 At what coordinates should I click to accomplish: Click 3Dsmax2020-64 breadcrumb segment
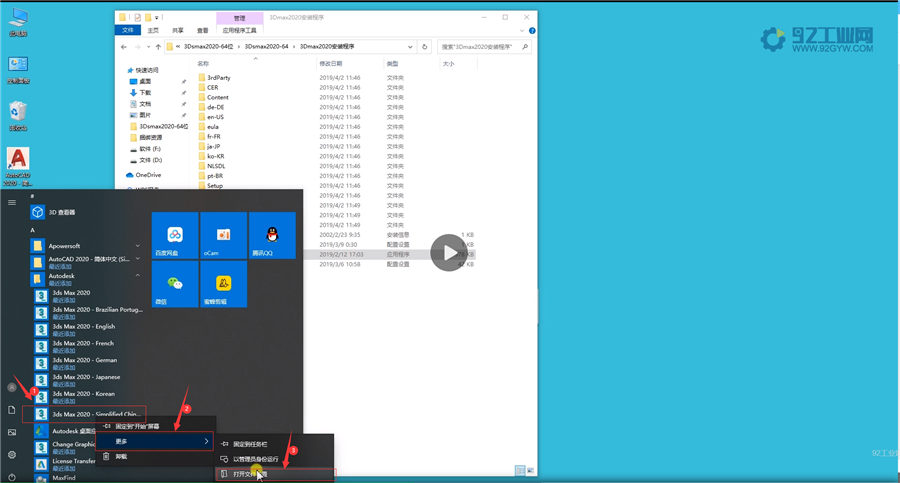tap(266, 47)
